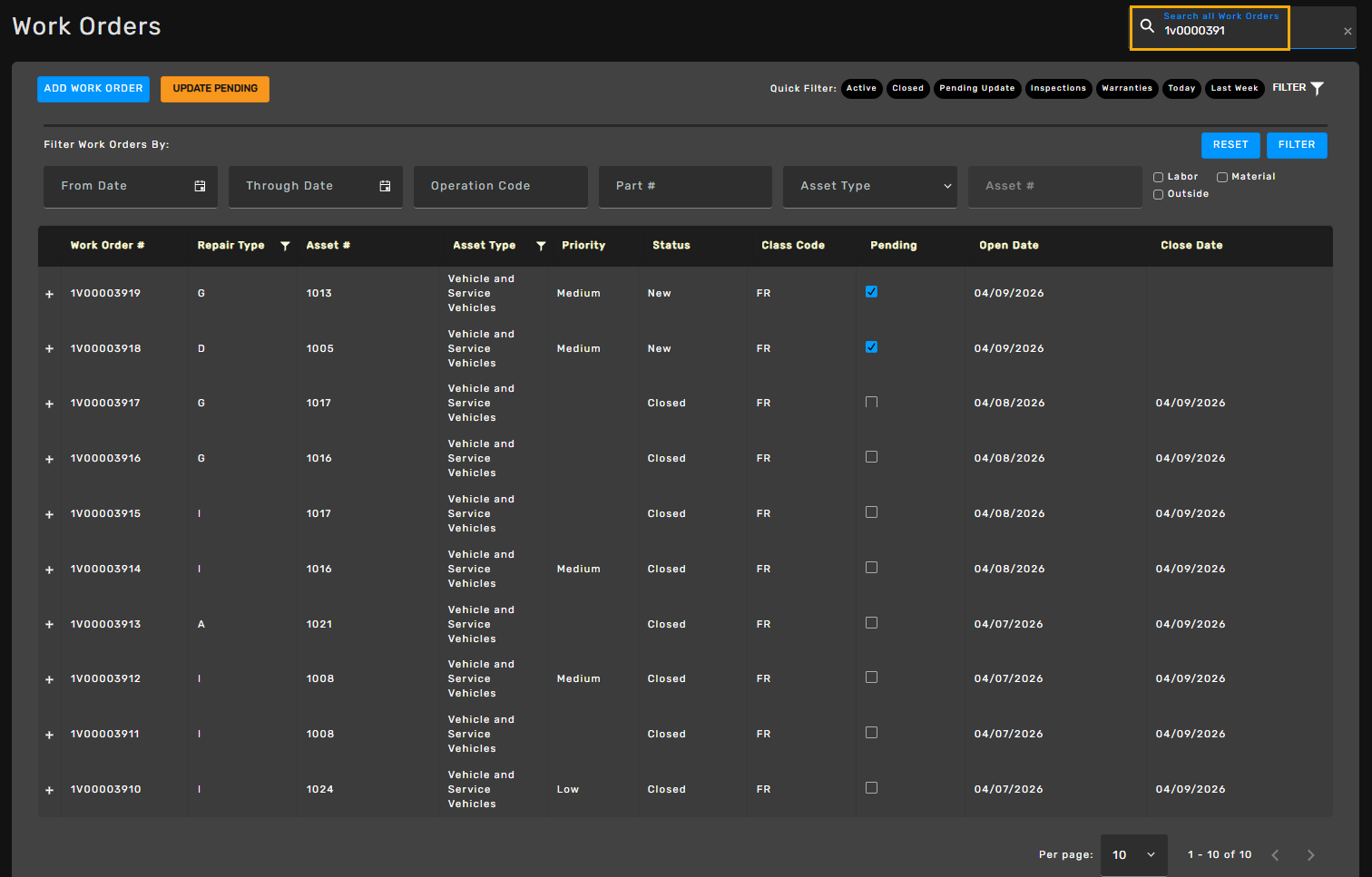This screenshot has height=877, width=1372.
Task: Check Pending for work order 1V00003917
Action: pyautogui.click(x=871, y=402)
